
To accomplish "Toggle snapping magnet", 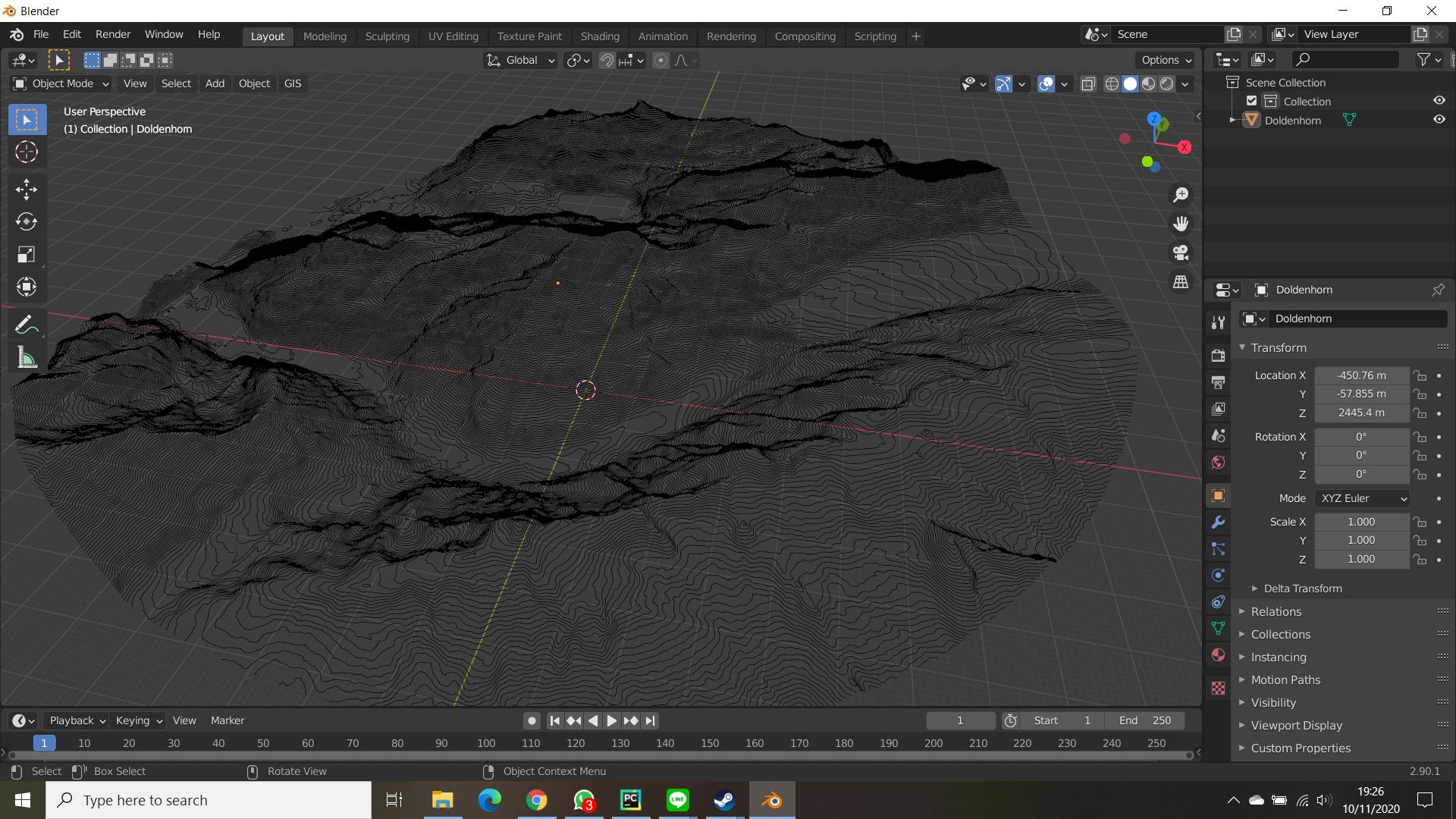I will tap(607, 60).
